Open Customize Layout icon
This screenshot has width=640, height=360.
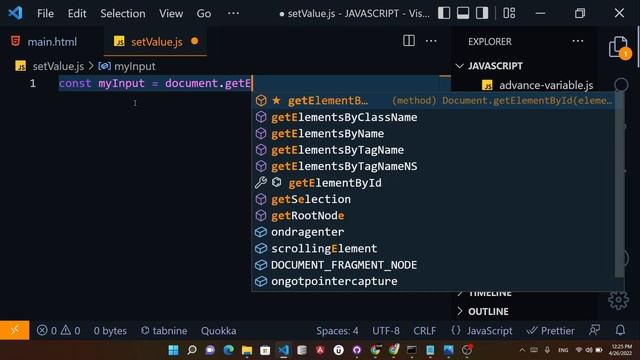tap(509, 13)
